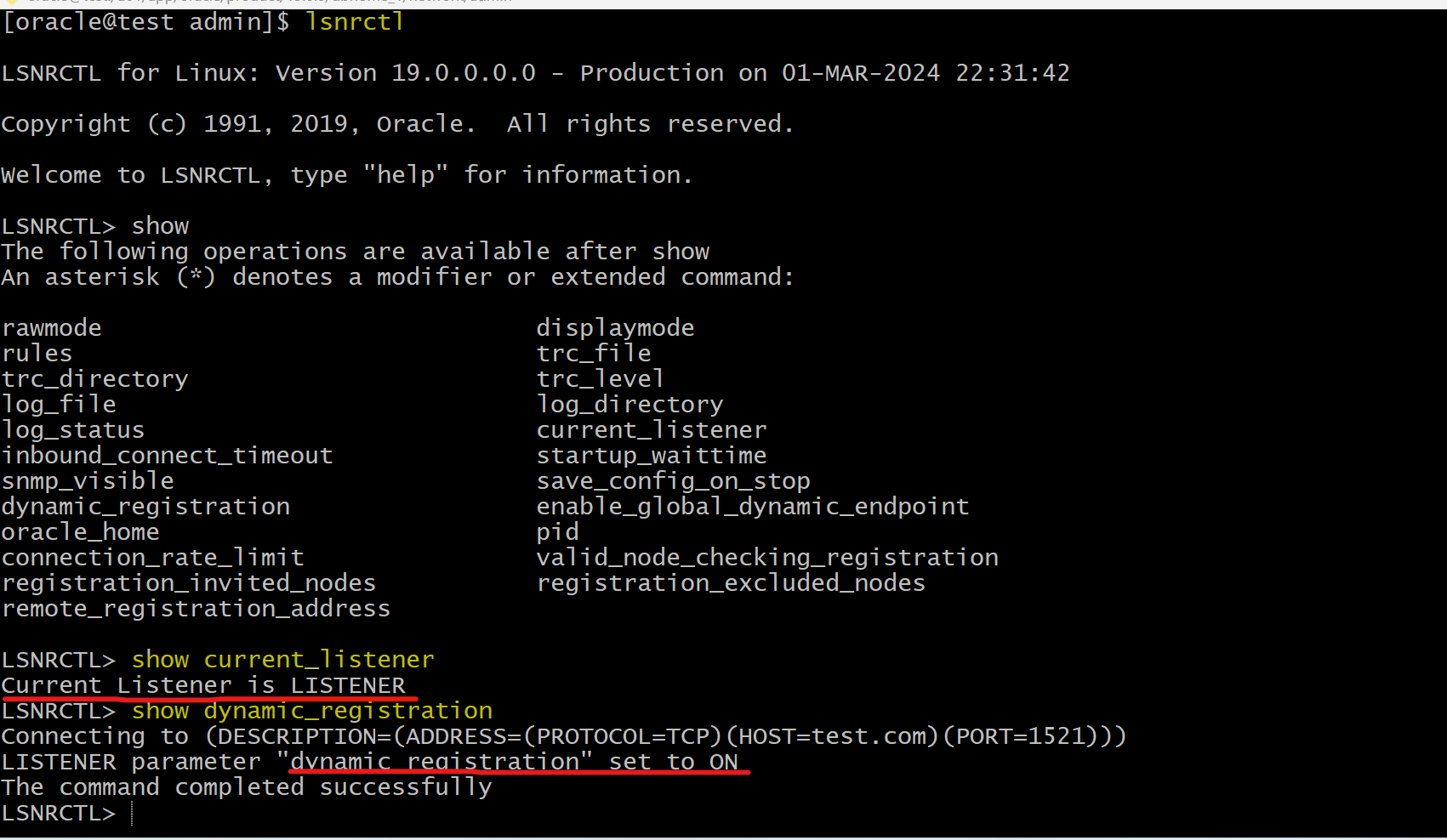This screenshot has height=840, width=1447.
Task: Click the displaymode option
Action: [615, 328]
